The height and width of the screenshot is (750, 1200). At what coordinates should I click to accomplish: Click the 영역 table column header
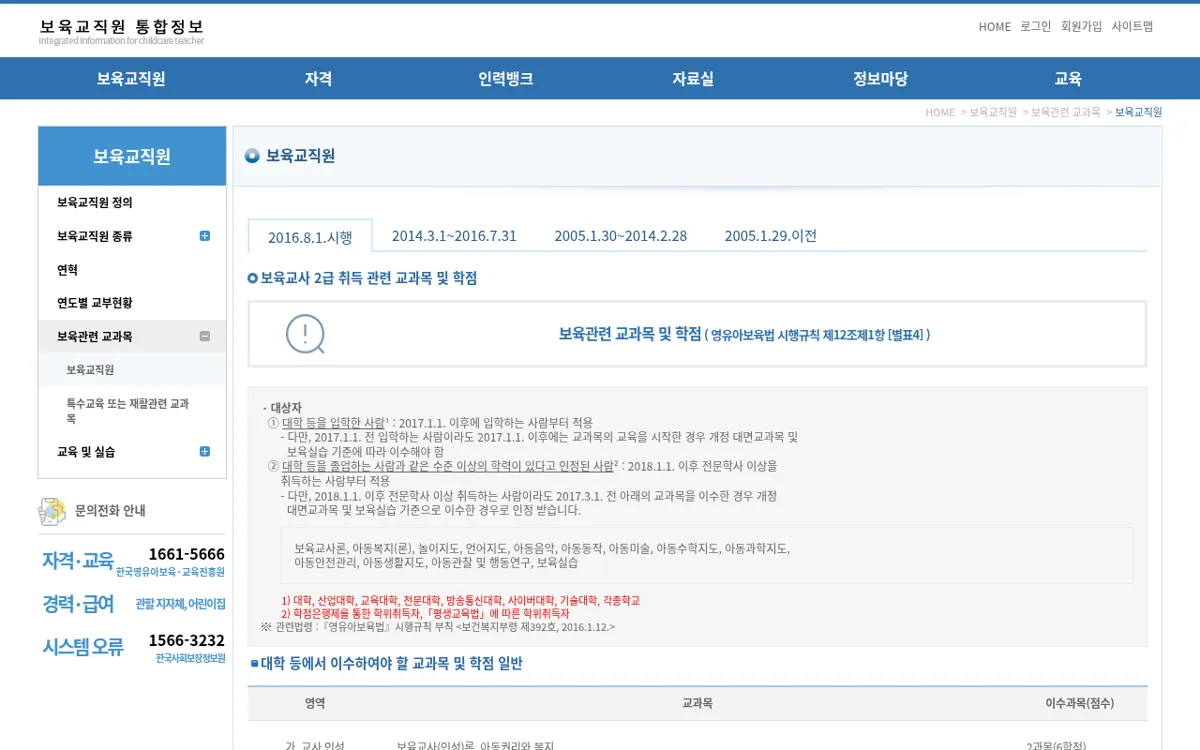tap(315, 703)
